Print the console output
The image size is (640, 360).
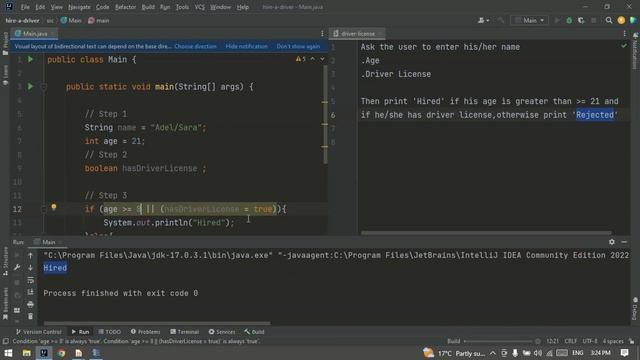30,304
